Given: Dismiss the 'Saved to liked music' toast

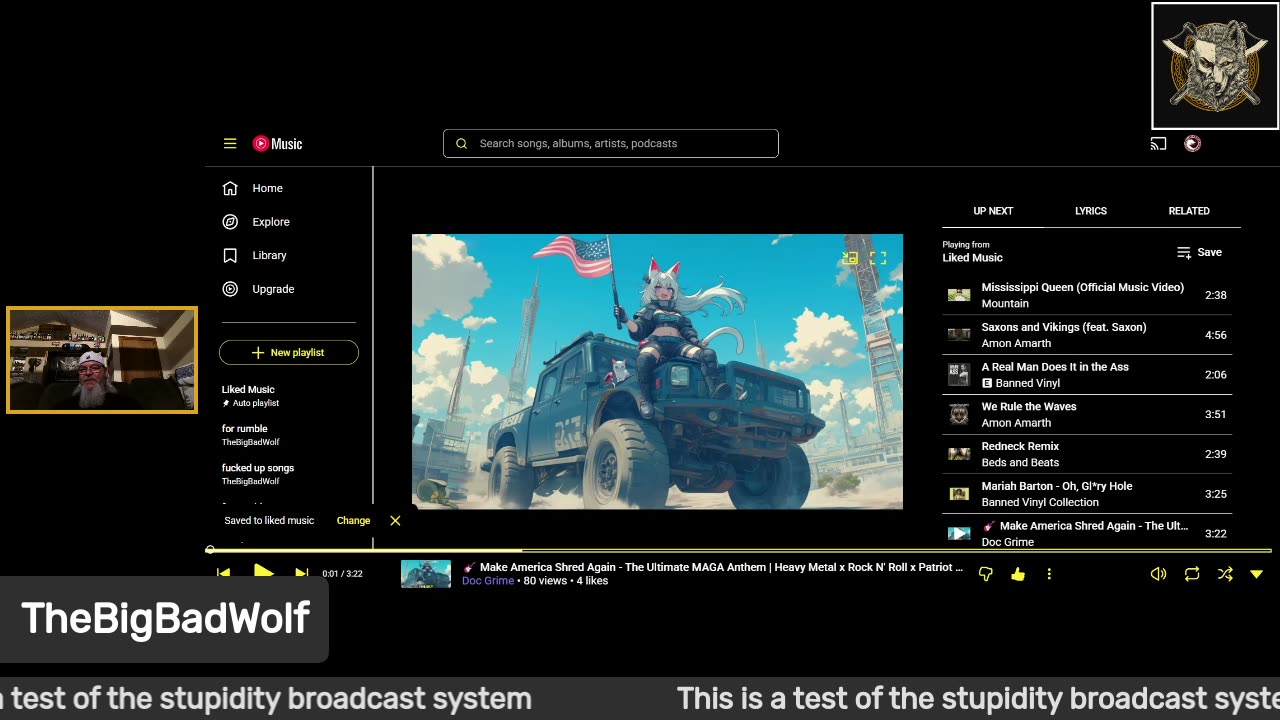Looking at the screenshot, I should tap(395, 521).
